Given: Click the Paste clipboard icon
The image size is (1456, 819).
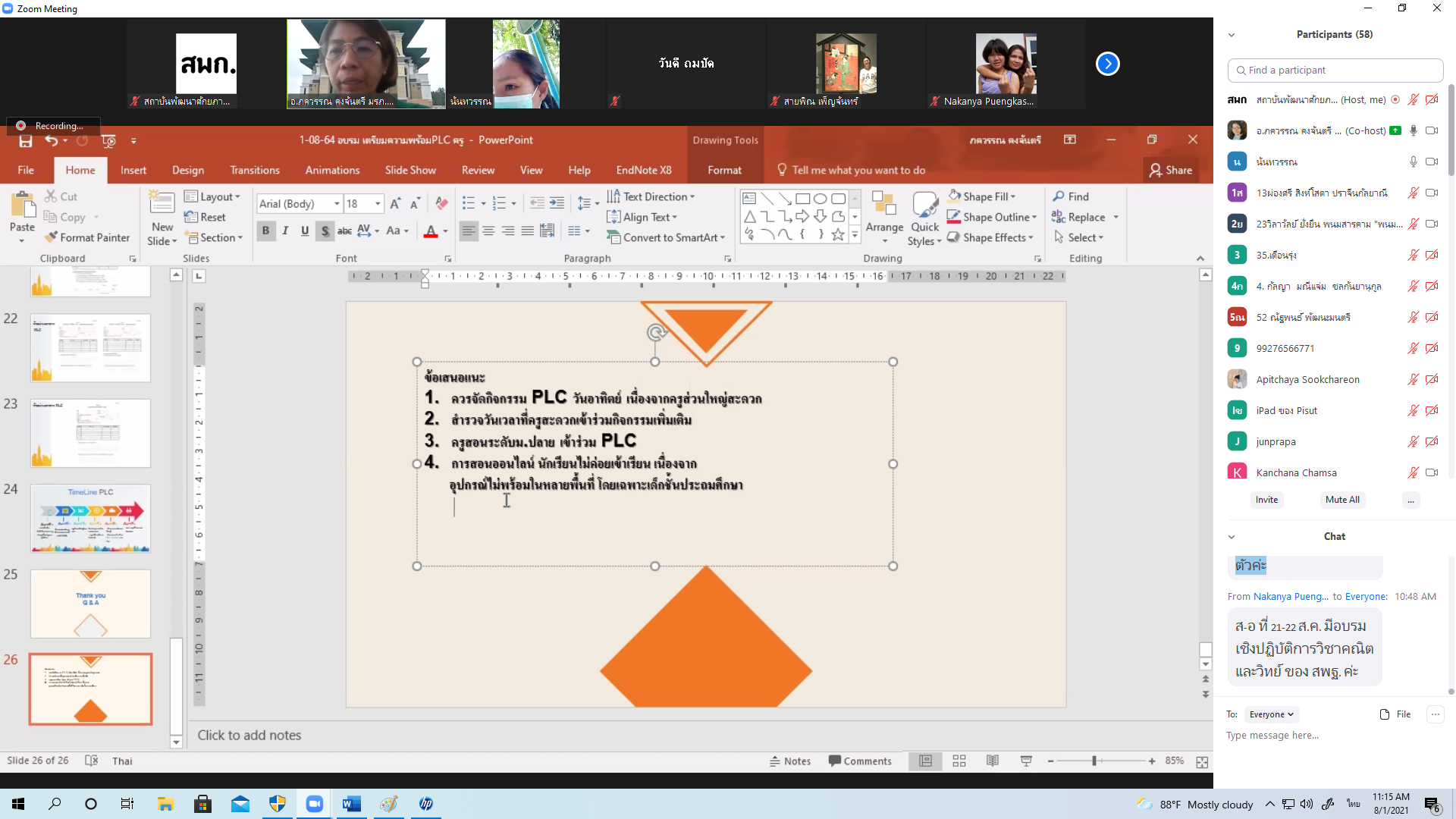Looking at the screenshot, I should pyautogui.click(x=22, y=205).
